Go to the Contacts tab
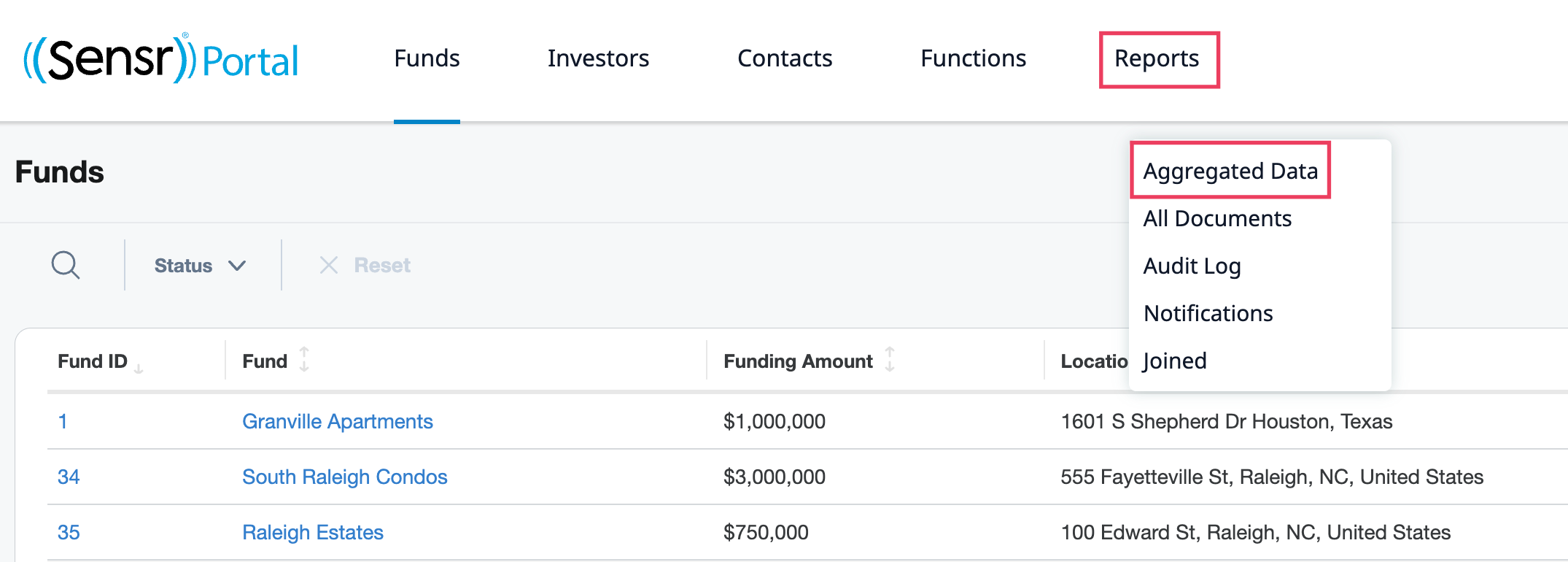Image resolution: width=1568 pixels, height=562 pixels. pyautogui.click(x=785, y=58)
